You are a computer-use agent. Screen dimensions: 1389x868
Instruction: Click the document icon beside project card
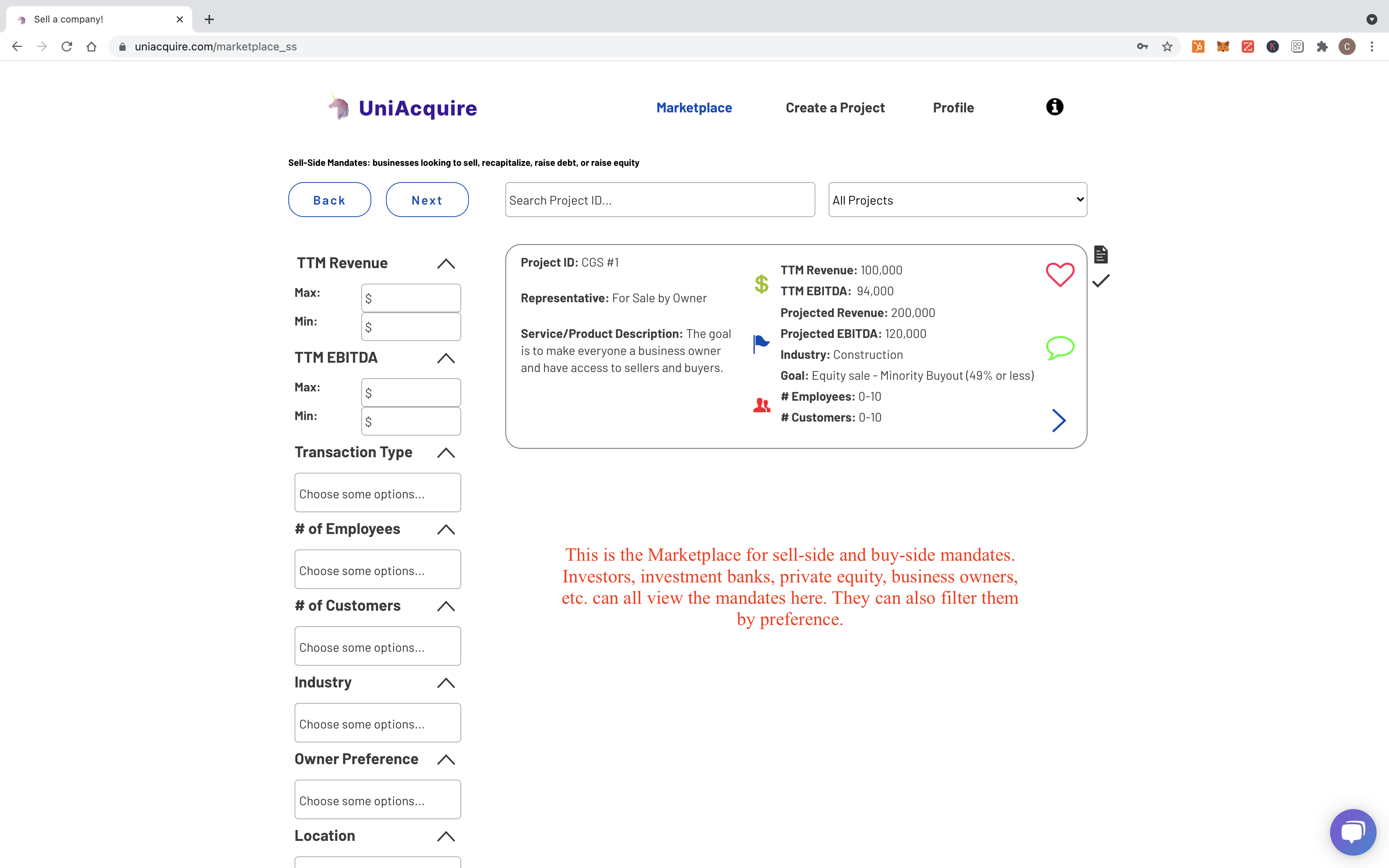point(1100,254)
